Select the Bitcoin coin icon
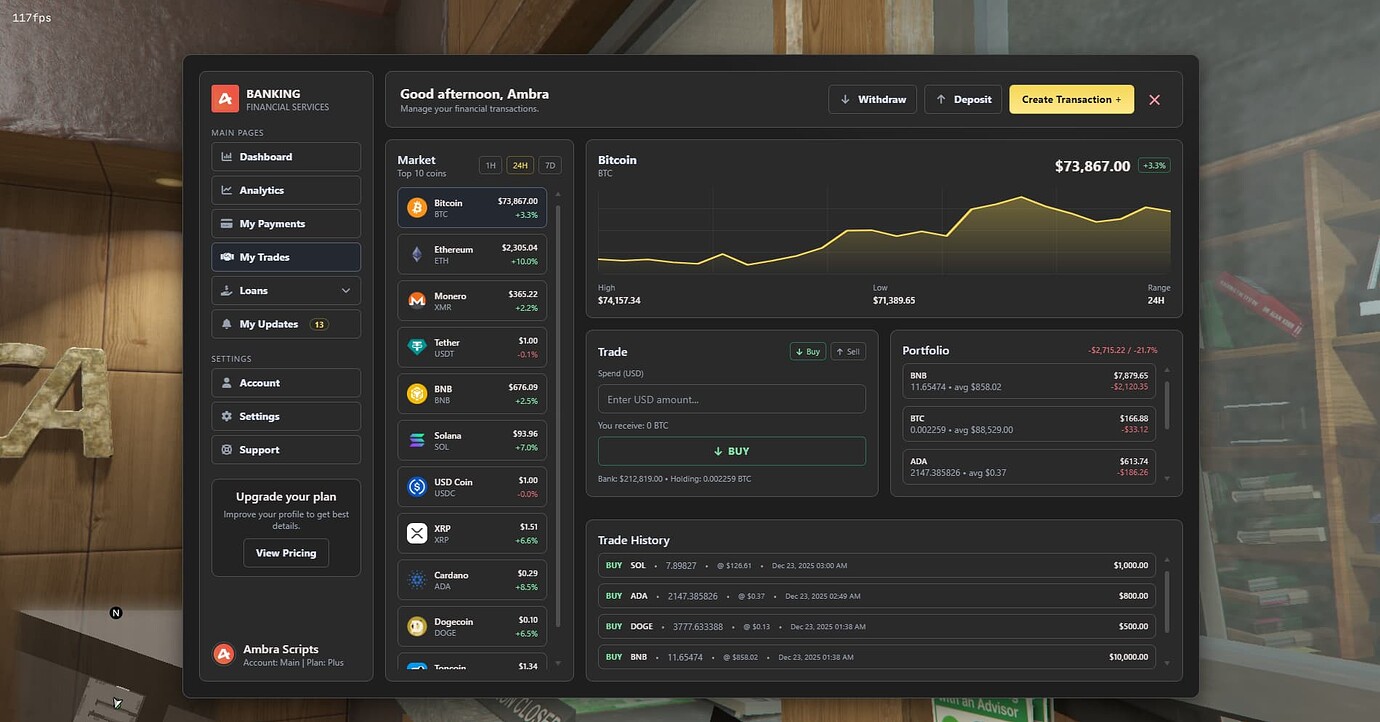The width and height of the screenshot is (1380, 722). click(x=417, y=208)
